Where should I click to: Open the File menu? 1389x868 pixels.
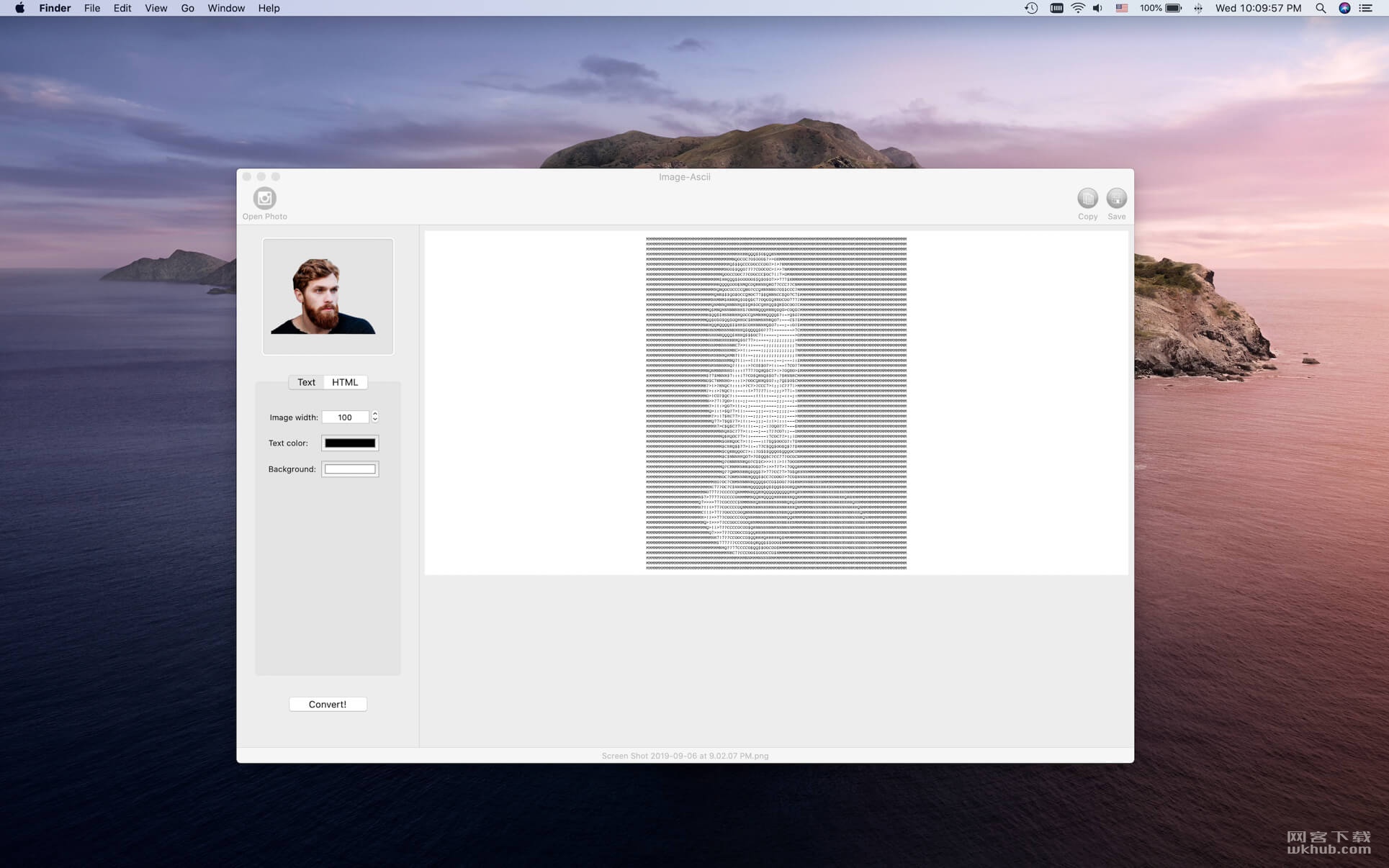tap(92, 8)
